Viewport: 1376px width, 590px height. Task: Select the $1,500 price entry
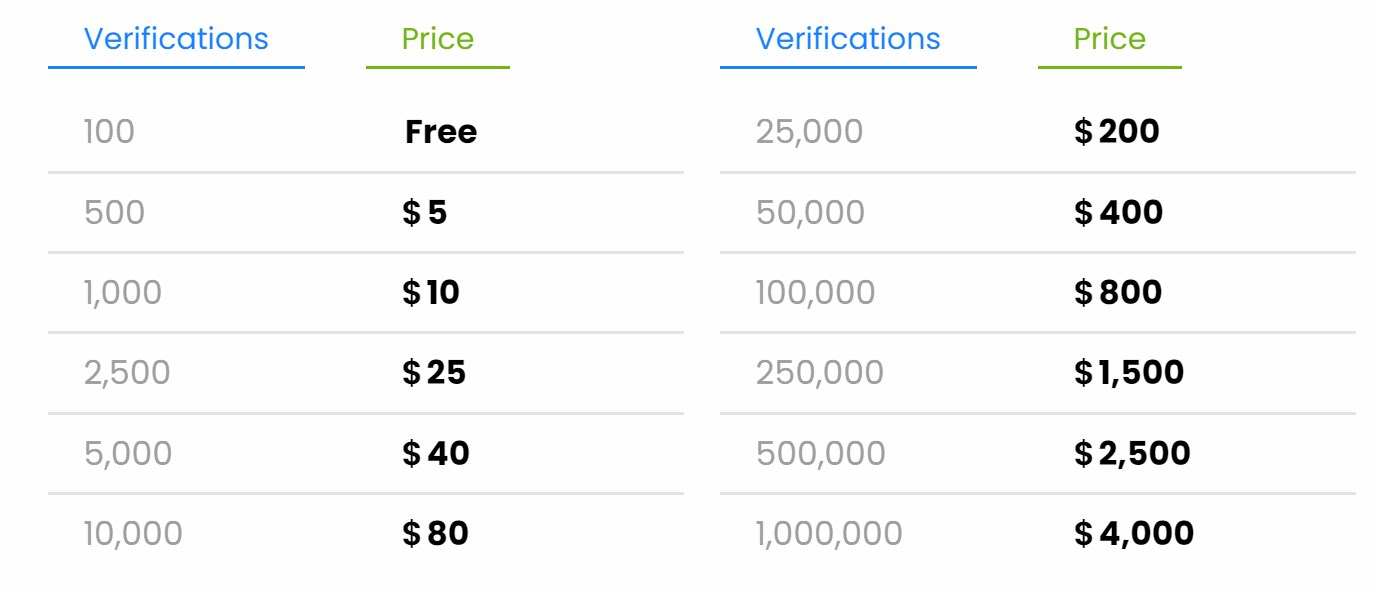[1129, 372]
